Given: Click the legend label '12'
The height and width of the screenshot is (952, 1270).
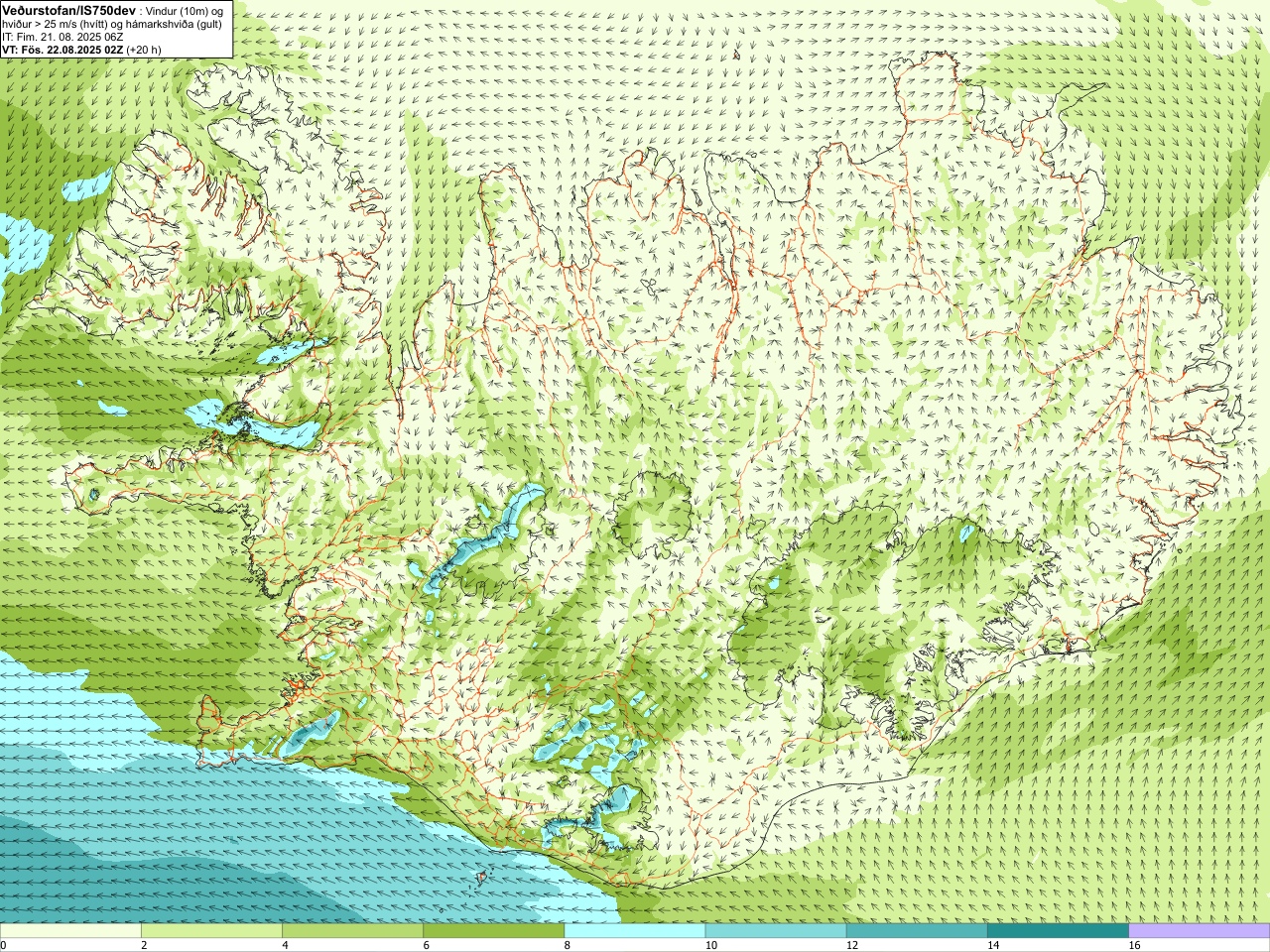Looking at the screenshot, I should [852, 945].
